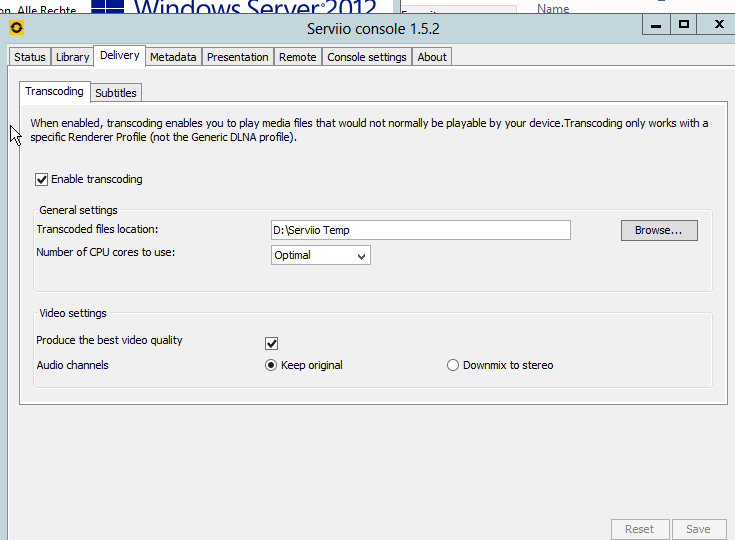Screen dimensions: 735x540
Task: Go to the Presentation tab
Action: [x=238, y=57]
